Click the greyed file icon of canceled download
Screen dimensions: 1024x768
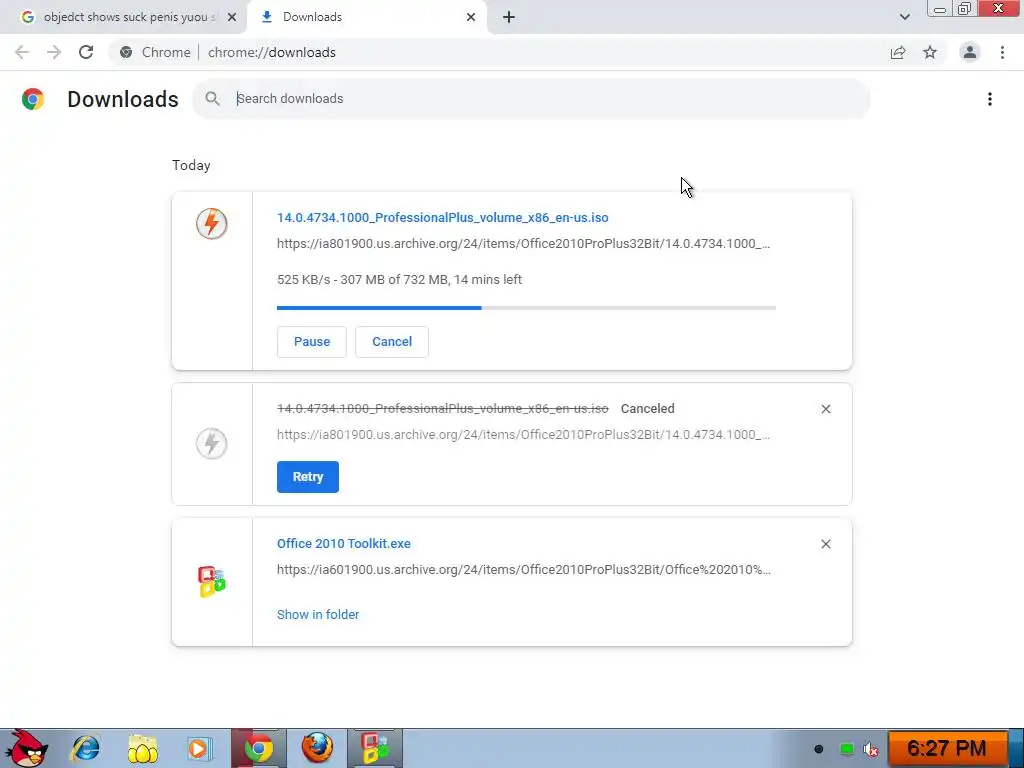pyautogui.click(x=212, y=443)
